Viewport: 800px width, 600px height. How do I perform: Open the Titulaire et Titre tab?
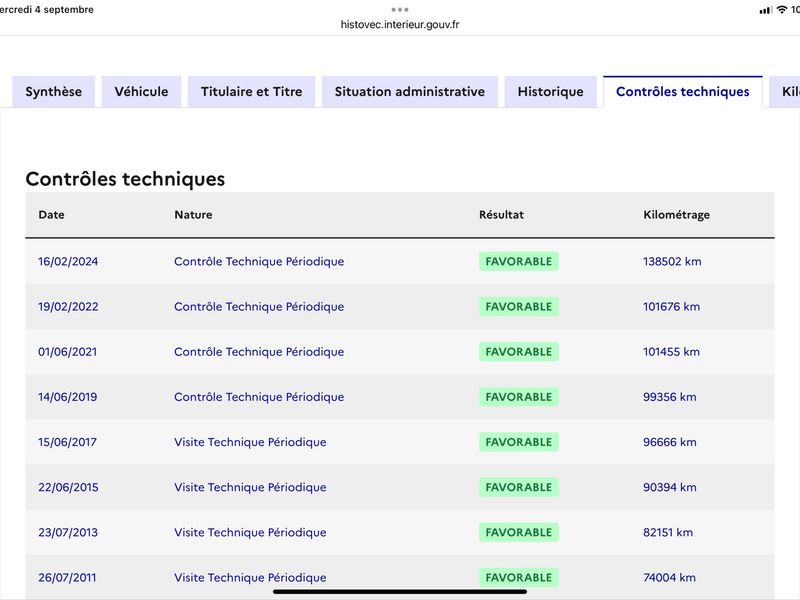252,92
